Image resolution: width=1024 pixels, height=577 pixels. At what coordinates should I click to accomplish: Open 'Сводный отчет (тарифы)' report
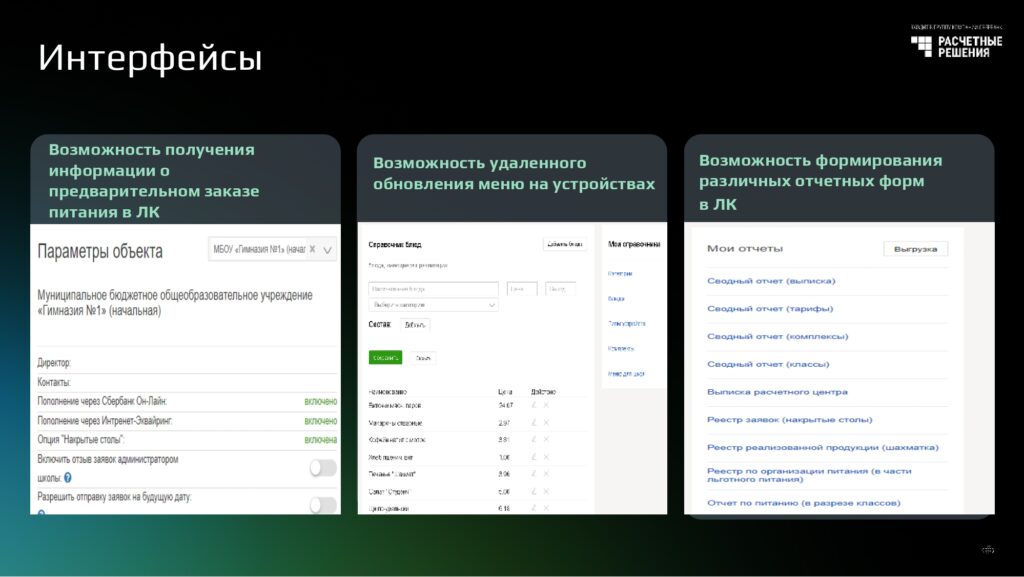coord(770,309)
